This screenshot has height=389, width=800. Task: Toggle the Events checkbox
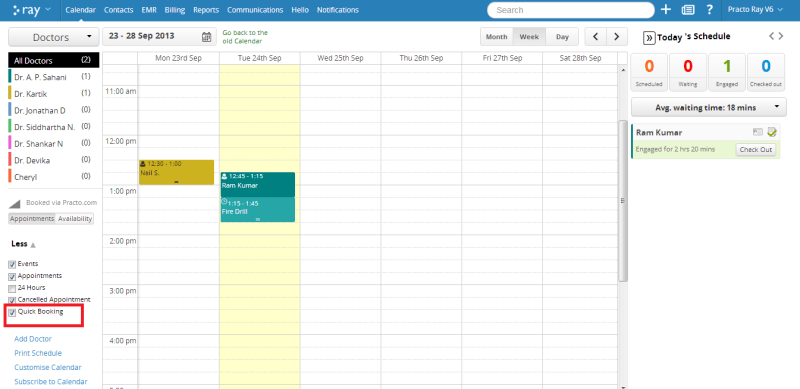(x=12, y=264)
